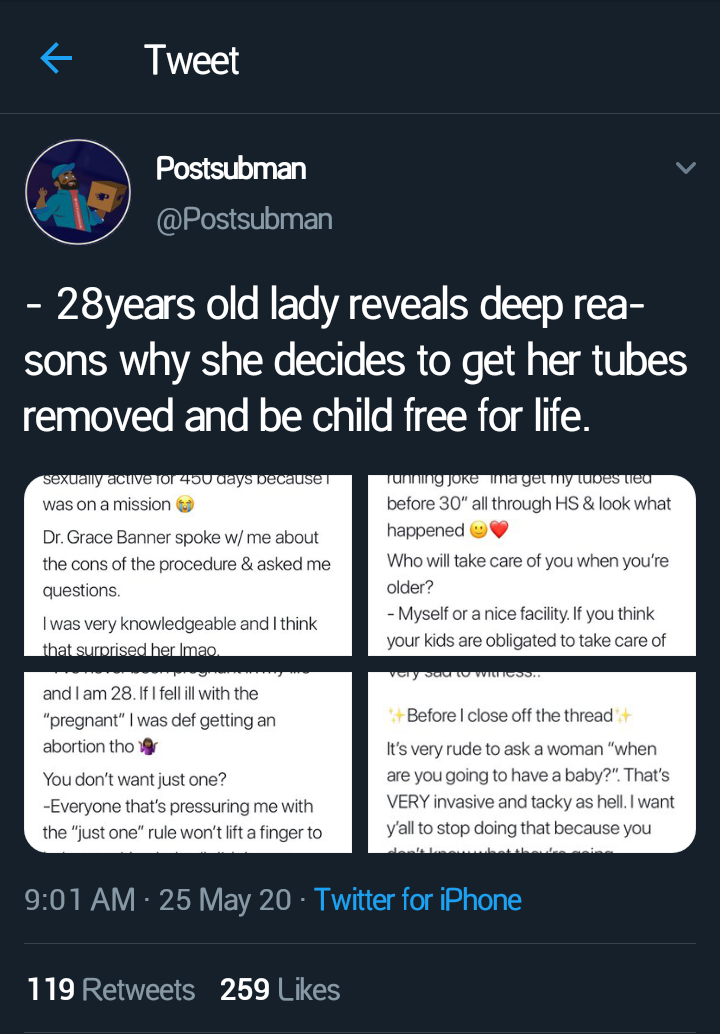The width and height of the screenshot is (720, 1034).
Task: Click the crying emoji after "on a mission"
Action: coord(184,505)
